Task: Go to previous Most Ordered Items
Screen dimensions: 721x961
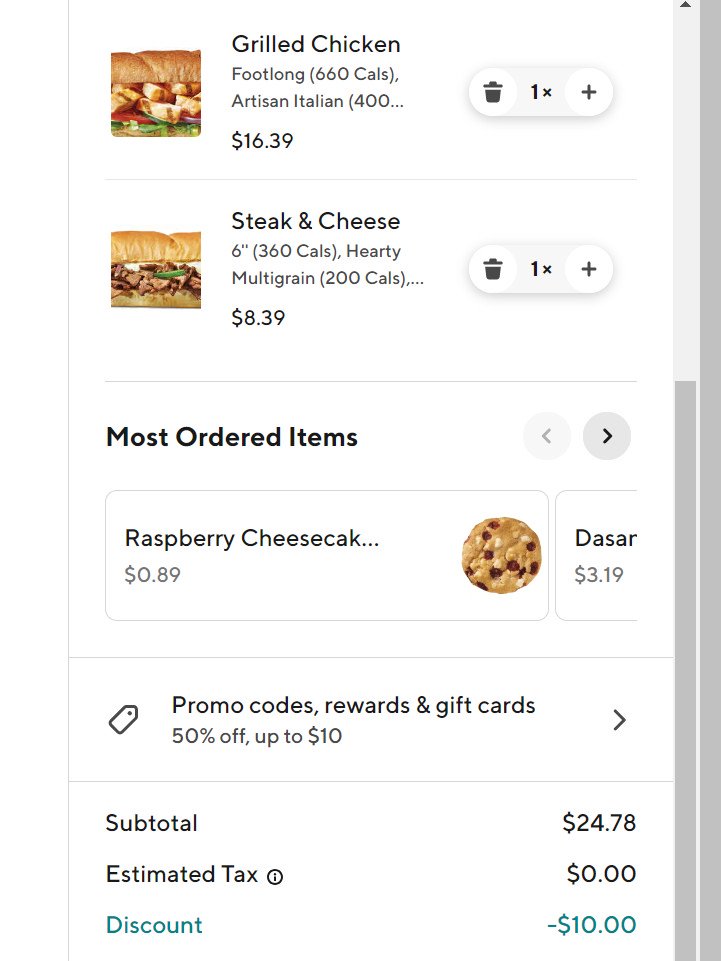Action: (x=547, y=436)
